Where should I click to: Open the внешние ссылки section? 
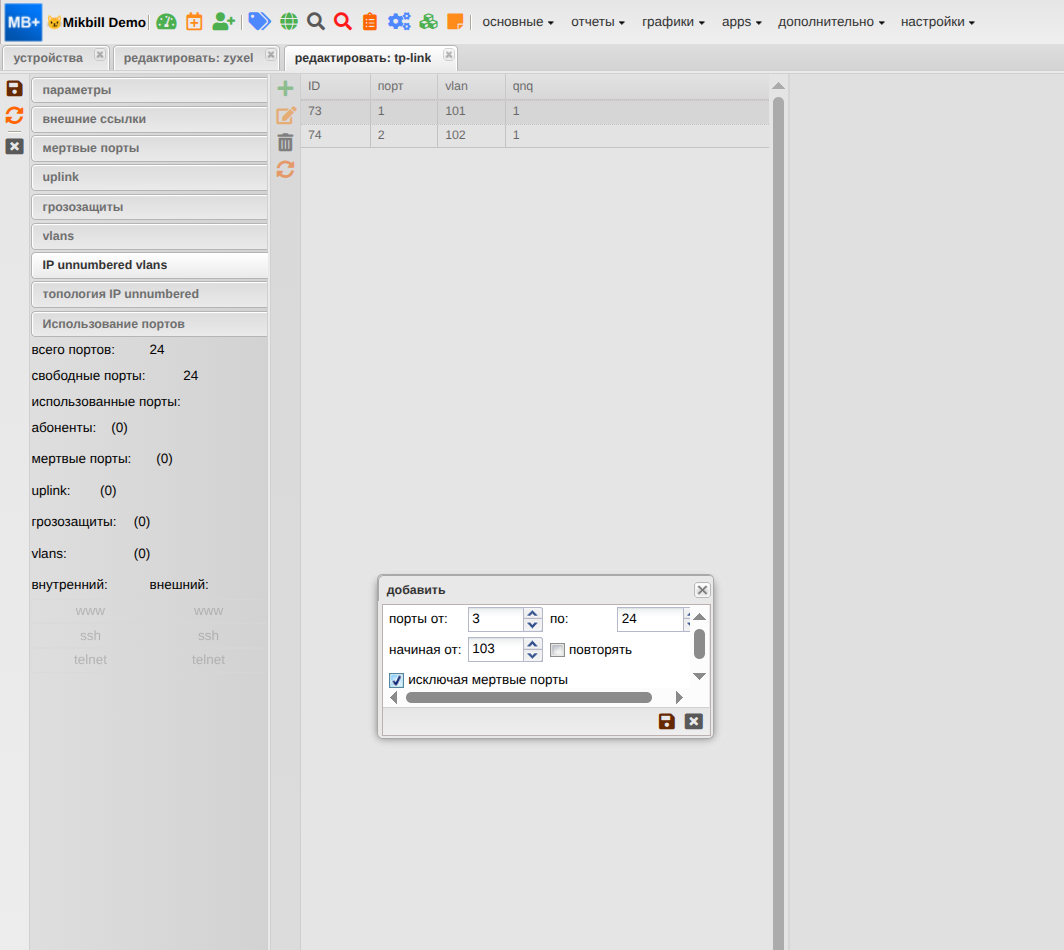coord(150,119)
